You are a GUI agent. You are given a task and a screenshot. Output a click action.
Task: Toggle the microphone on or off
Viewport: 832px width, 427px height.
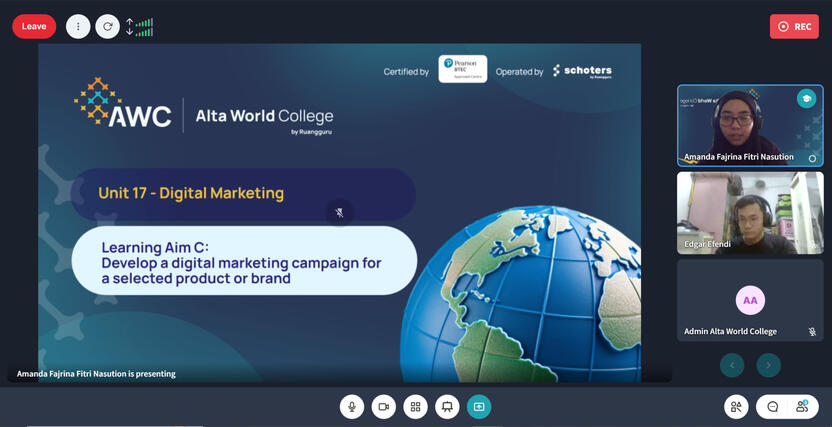tap(351, 407)
